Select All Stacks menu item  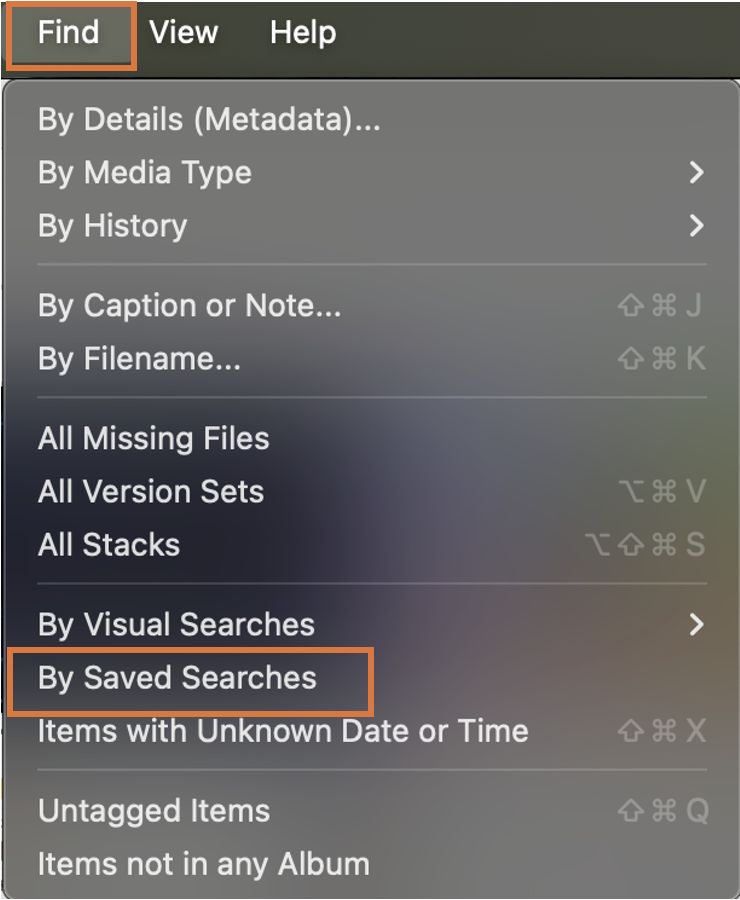coord(109,545)
